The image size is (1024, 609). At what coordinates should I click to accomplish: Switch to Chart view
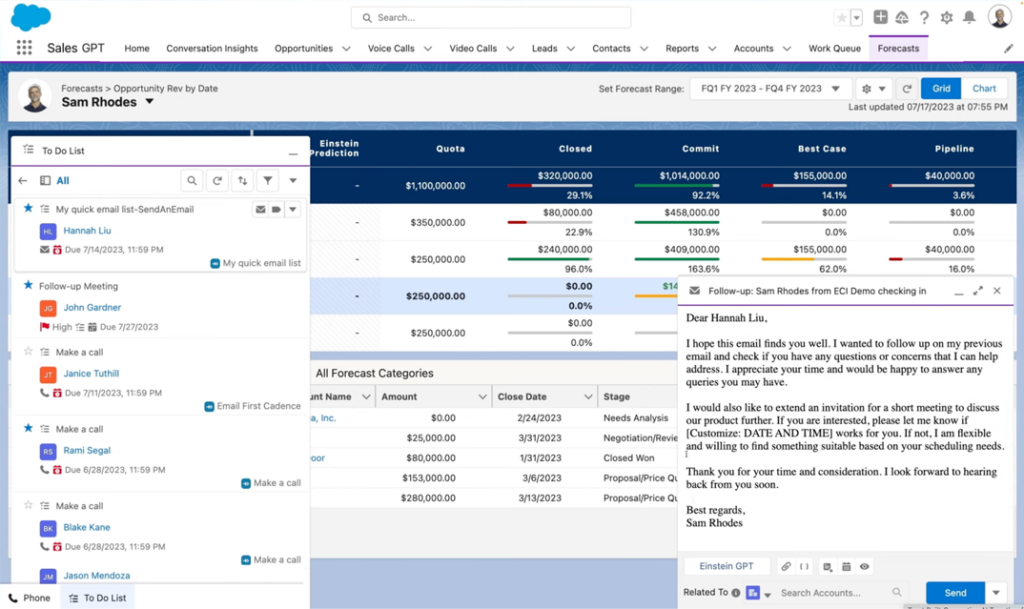[984, 88]
